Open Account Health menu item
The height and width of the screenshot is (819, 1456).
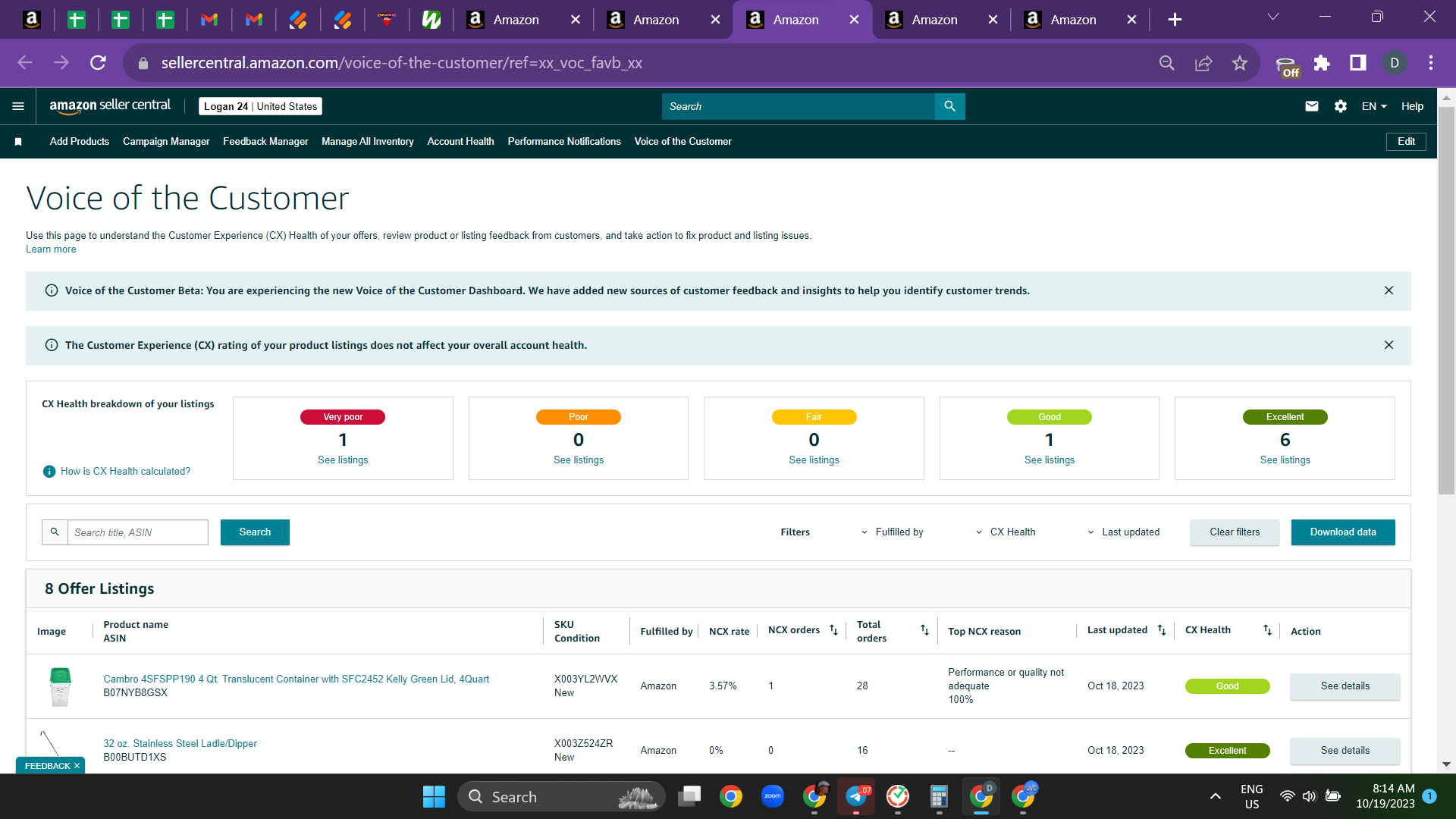tap(460, 142)
